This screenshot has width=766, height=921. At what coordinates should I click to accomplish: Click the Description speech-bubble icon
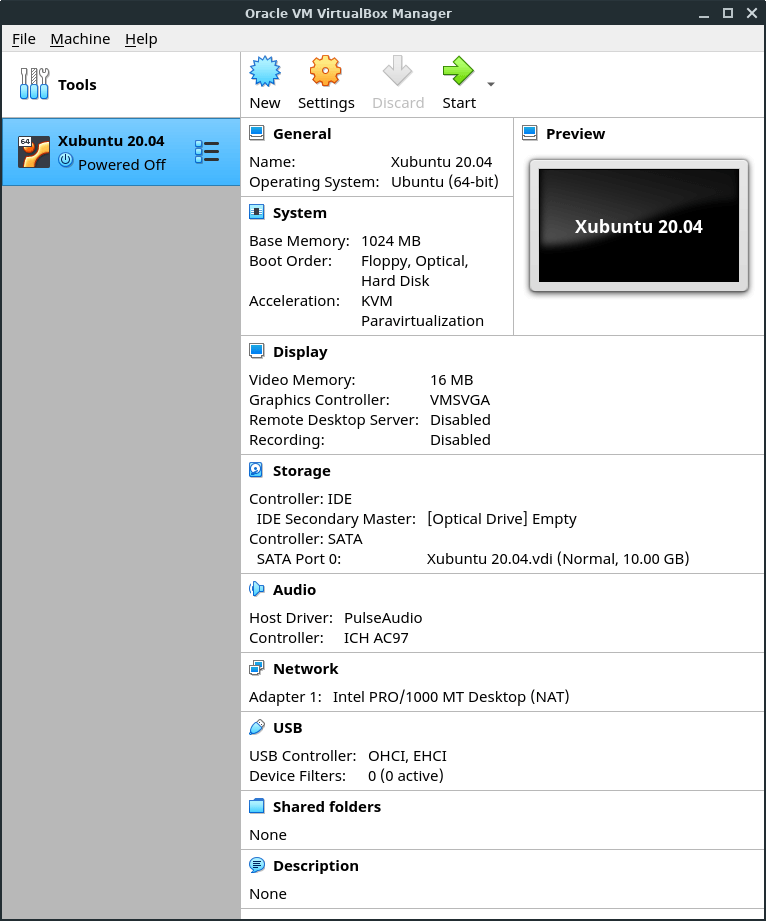pos(257,866)
